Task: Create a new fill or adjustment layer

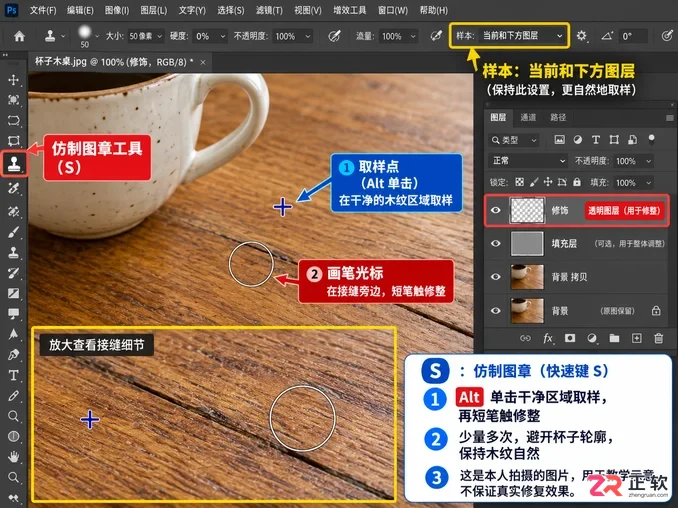Action: (x=592, y=338)
